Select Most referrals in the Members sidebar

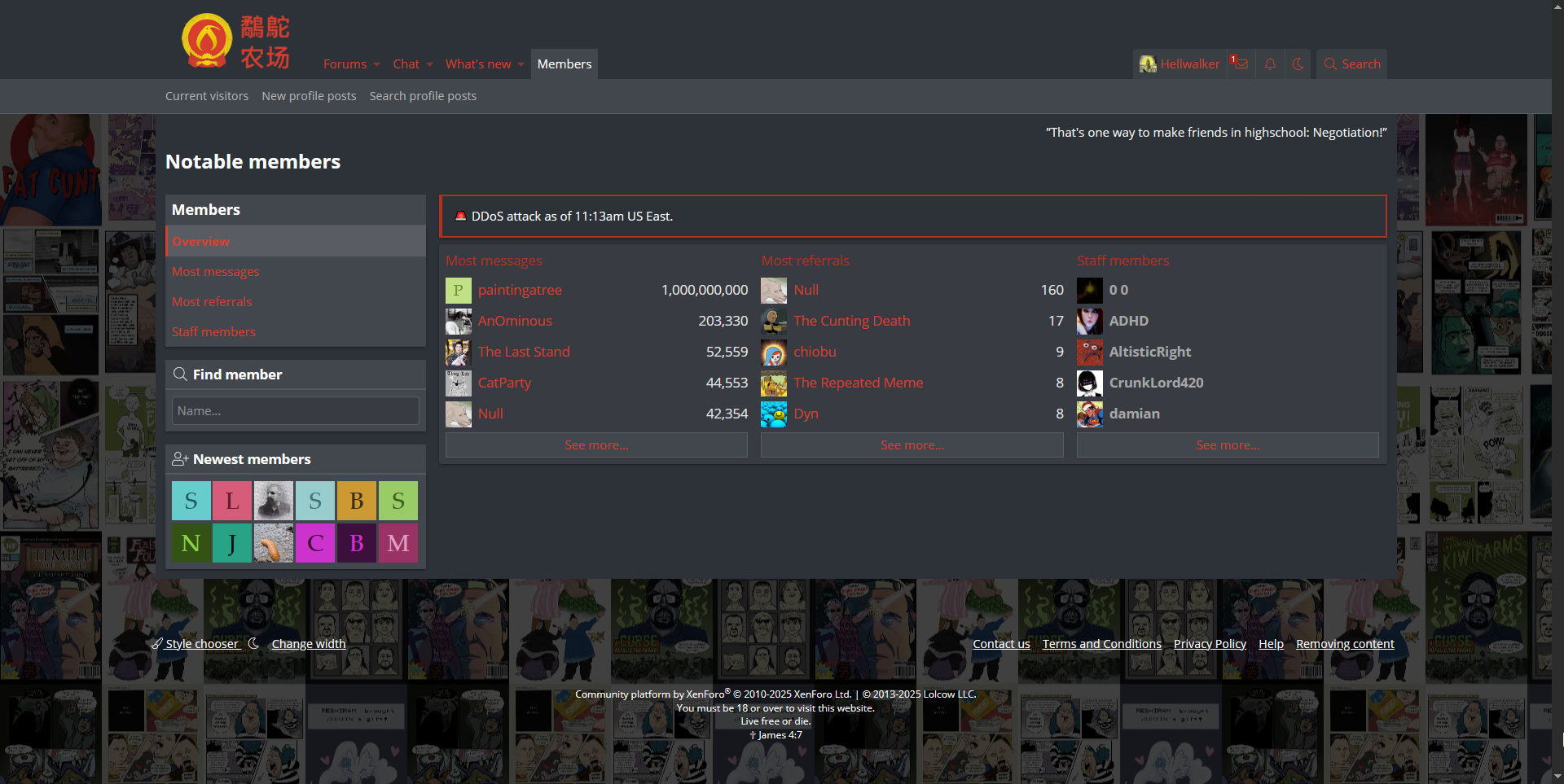[x=296, y=302]
